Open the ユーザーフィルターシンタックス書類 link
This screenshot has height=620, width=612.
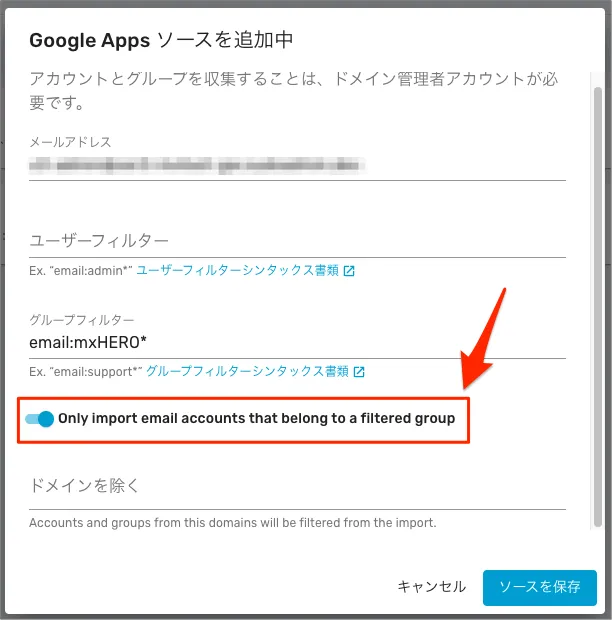238,270
